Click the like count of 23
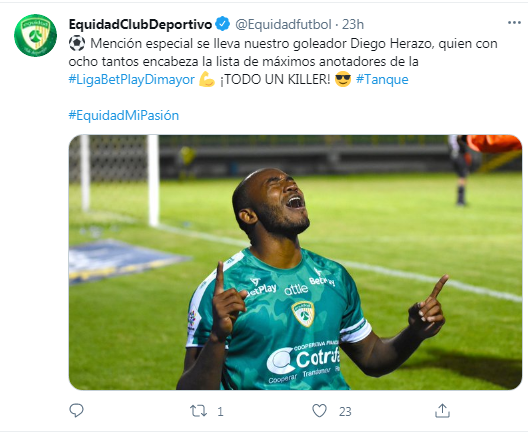This screenshot has width=528, height=432. click(345, 411)
